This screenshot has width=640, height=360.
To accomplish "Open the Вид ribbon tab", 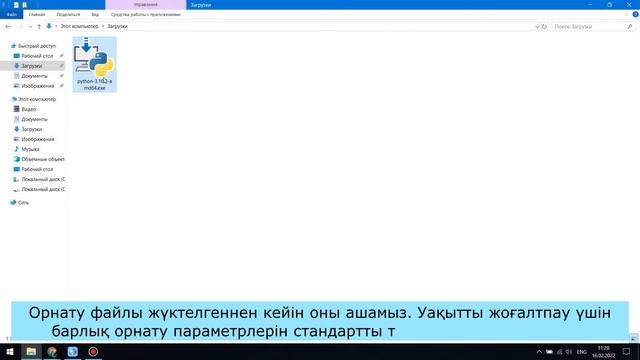I will (x=95, y=14).
